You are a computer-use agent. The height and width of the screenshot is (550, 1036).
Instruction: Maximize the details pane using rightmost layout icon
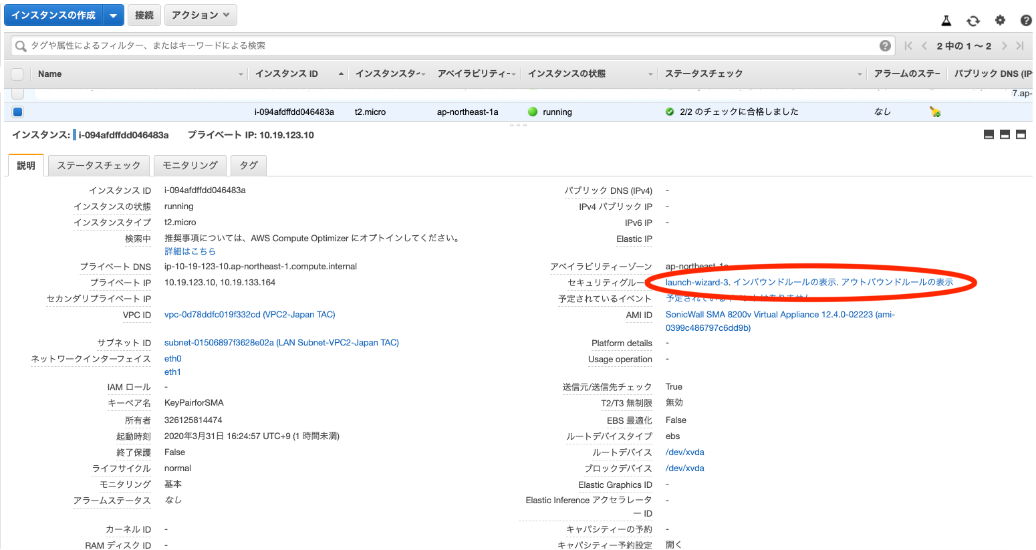pyautogui.click(x=1021, y=135)
